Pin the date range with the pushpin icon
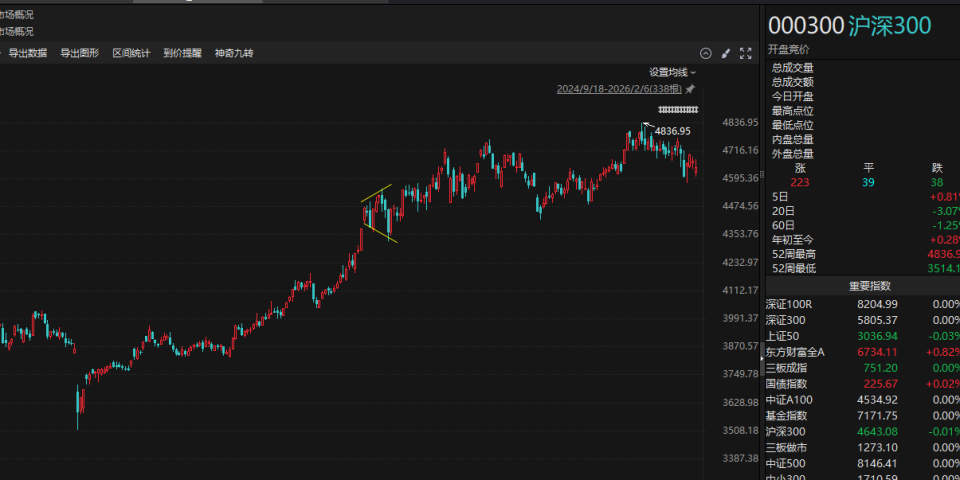The image size is (960, 480). (690, 89)
